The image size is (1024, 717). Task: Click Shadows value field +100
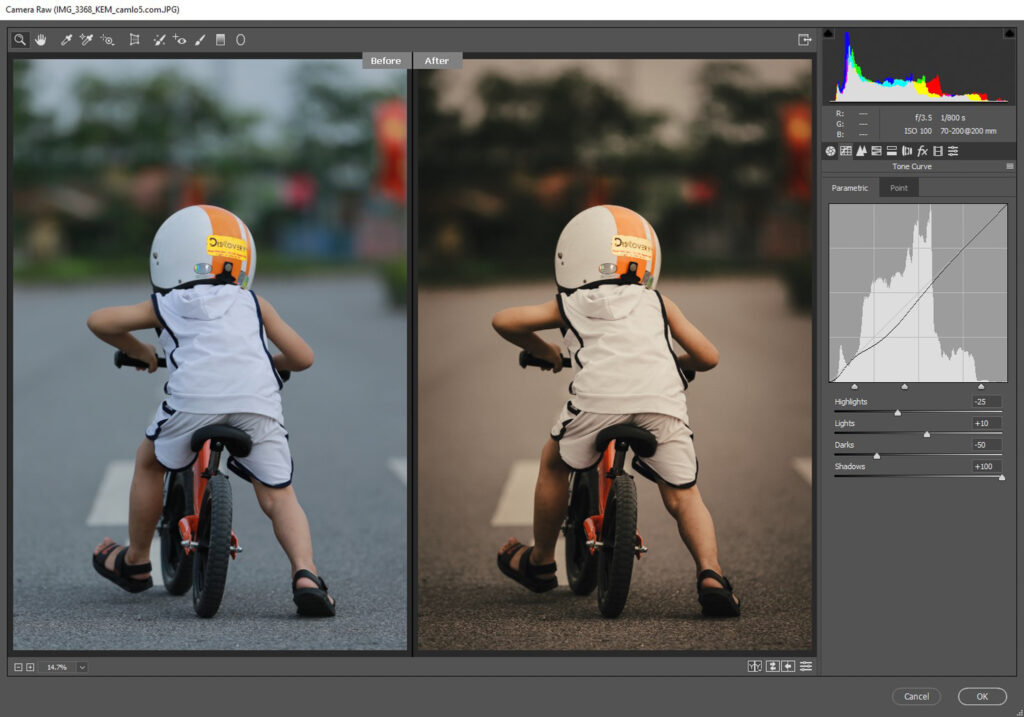click(986, 466)
